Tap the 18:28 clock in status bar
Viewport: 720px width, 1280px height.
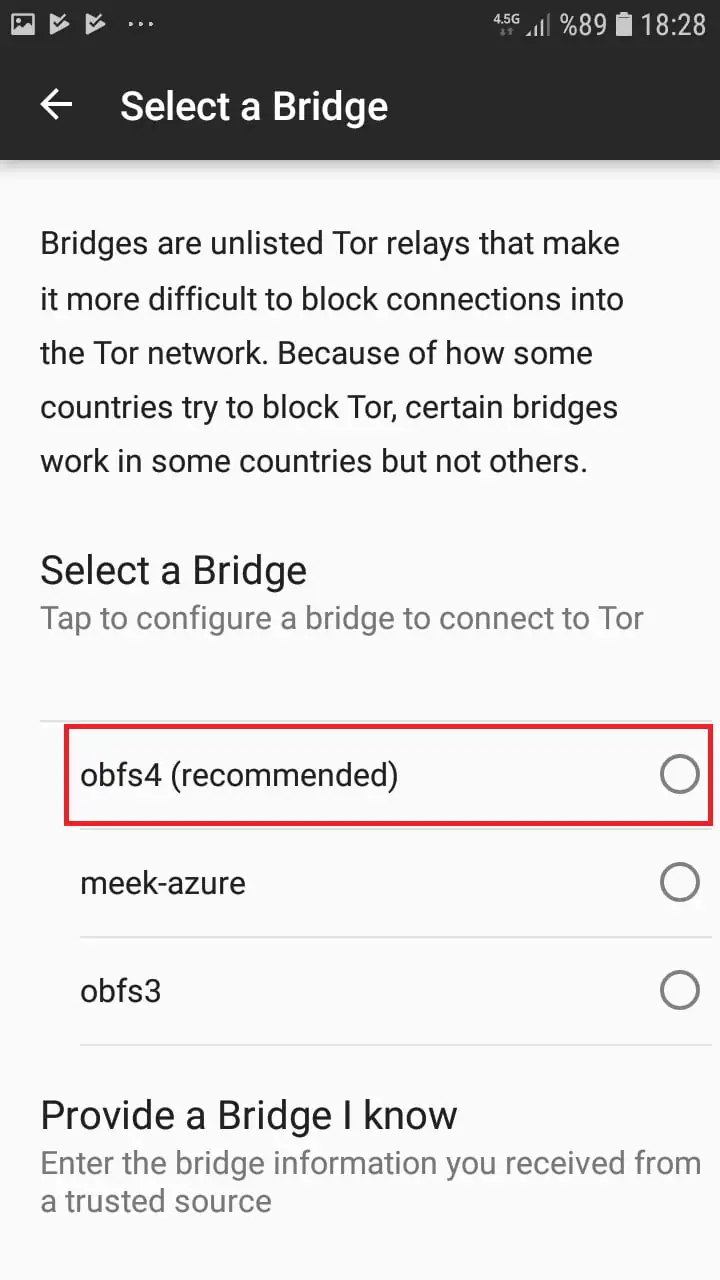[673, 24]
